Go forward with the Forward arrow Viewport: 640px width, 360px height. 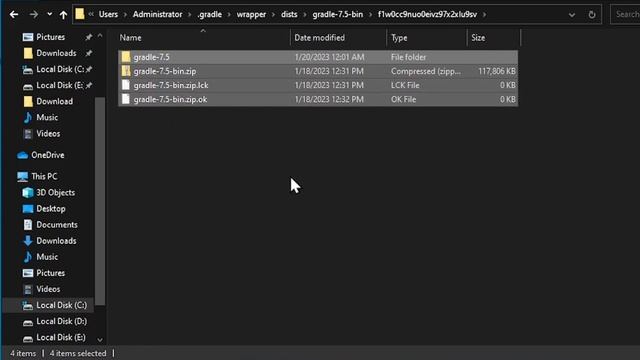33,15
